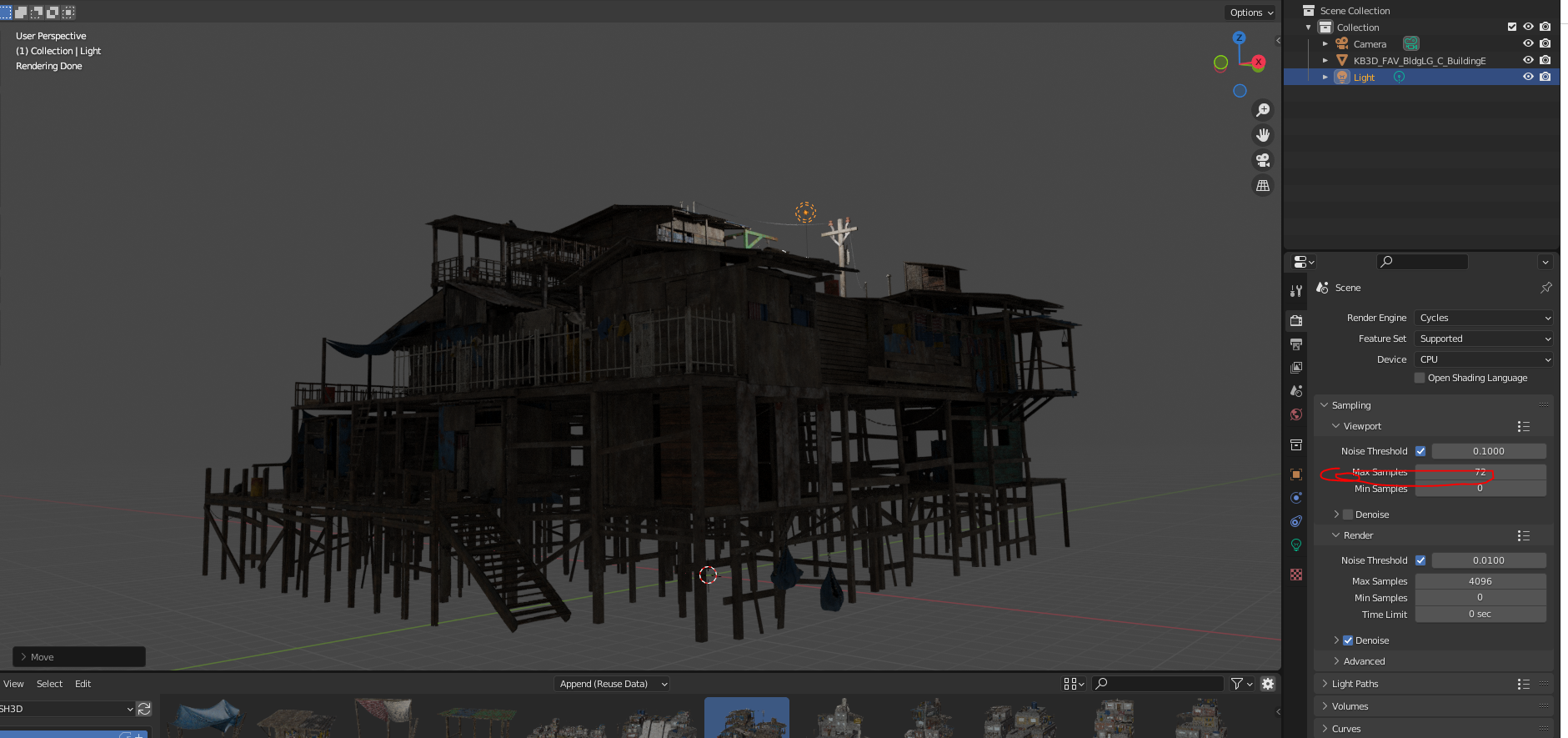Click the asset browser search field
The width and height of the screenshot is (1568, 738).
coord(1158,684)
